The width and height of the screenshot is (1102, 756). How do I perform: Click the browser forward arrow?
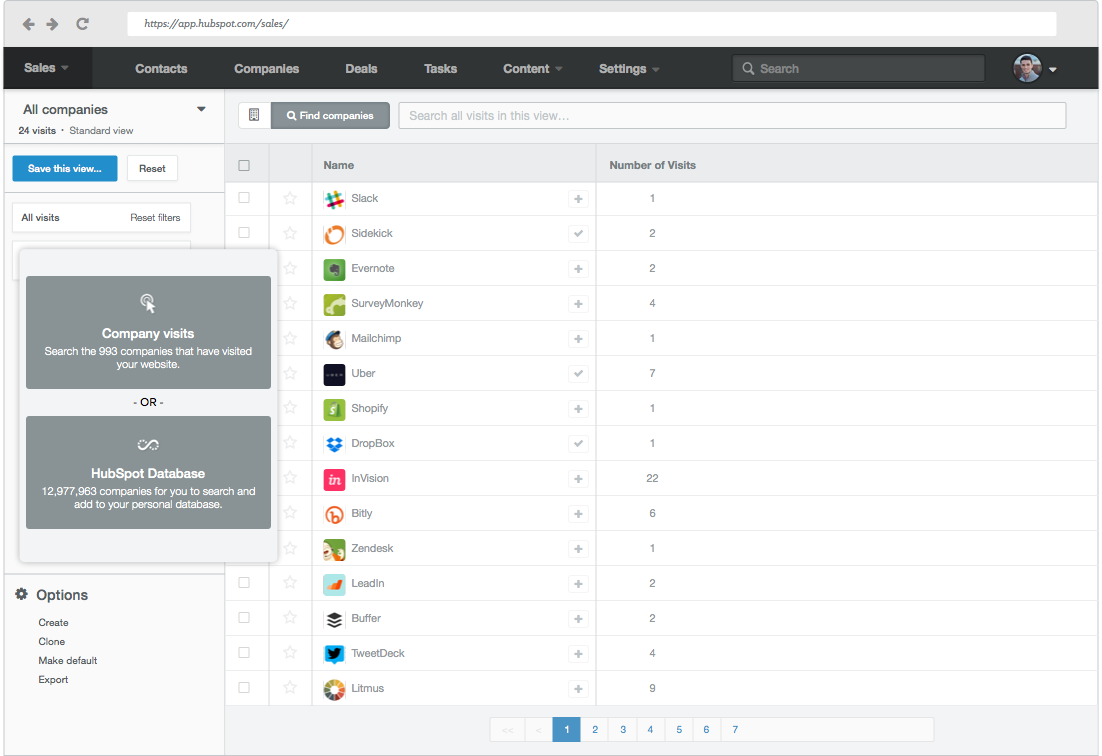53,24
